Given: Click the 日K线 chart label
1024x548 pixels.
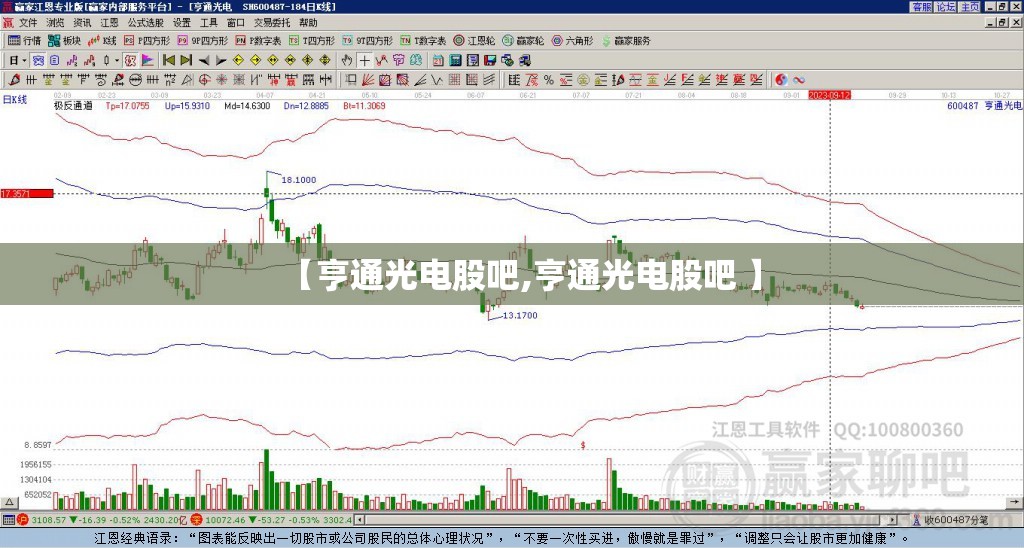Looking at the screenshot, I should (14, 99).
